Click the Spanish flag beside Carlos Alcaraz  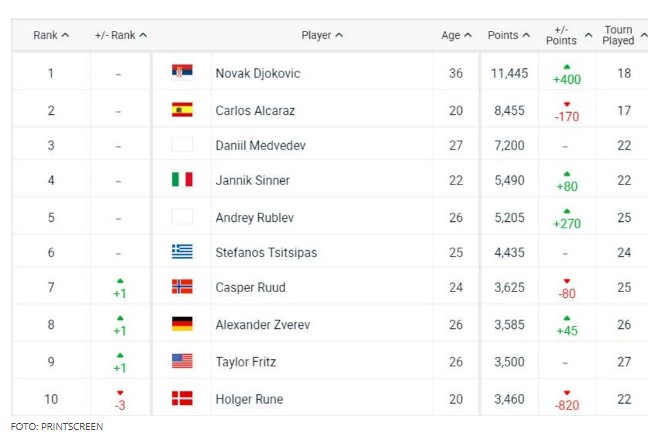(182, 110)
